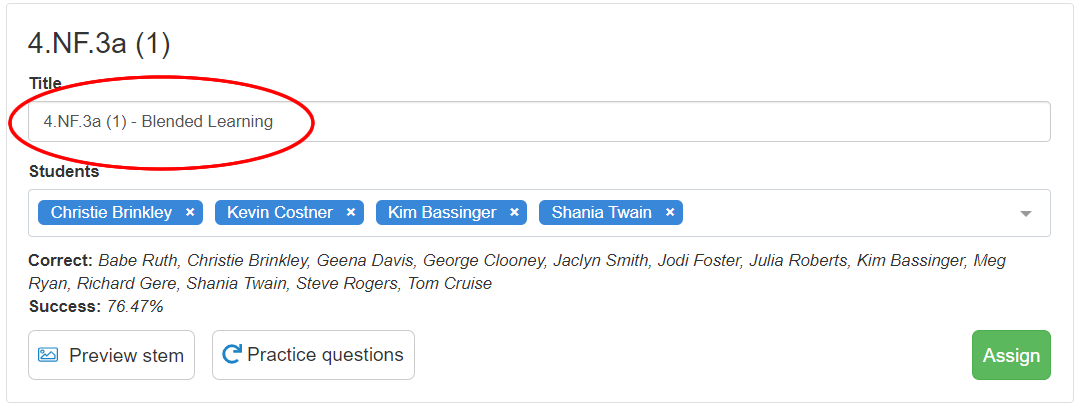Expand the Students dropdown arrow

1025,213
